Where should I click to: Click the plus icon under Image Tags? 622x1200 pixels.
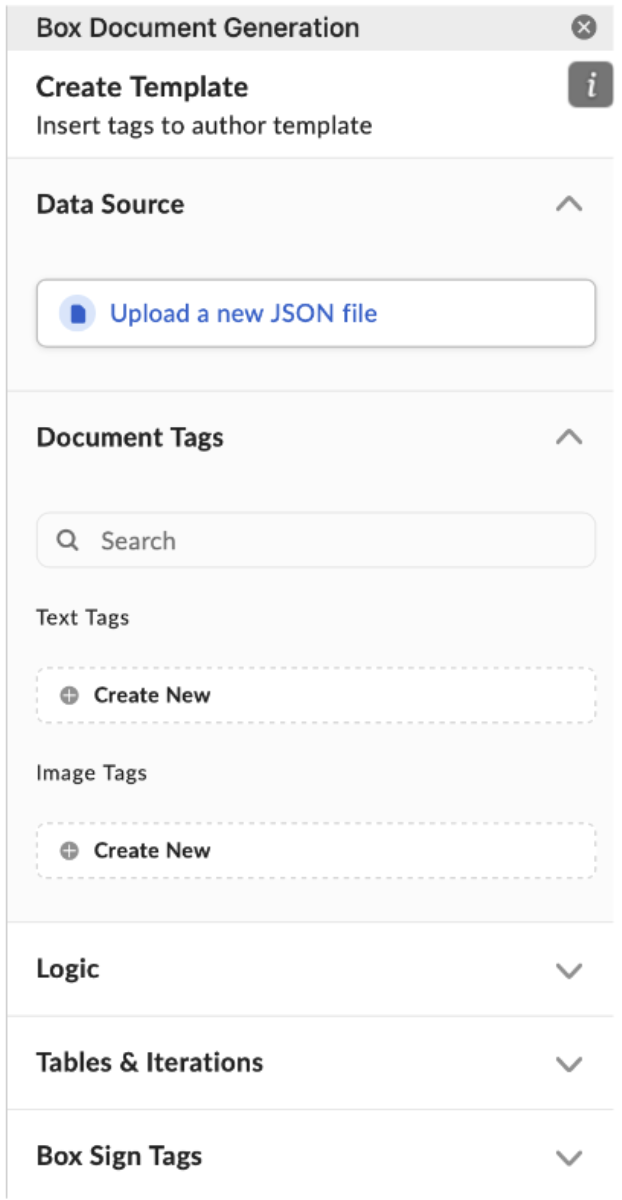(69, 851)
